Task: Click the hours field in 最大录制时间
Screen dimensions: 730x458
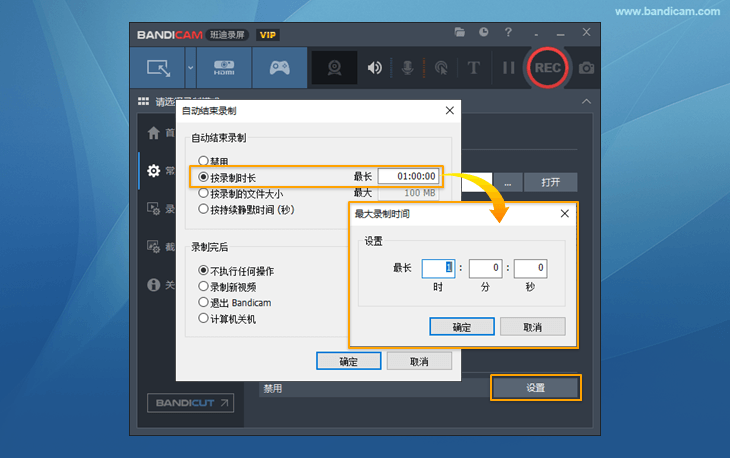Action: pos(438,268)
